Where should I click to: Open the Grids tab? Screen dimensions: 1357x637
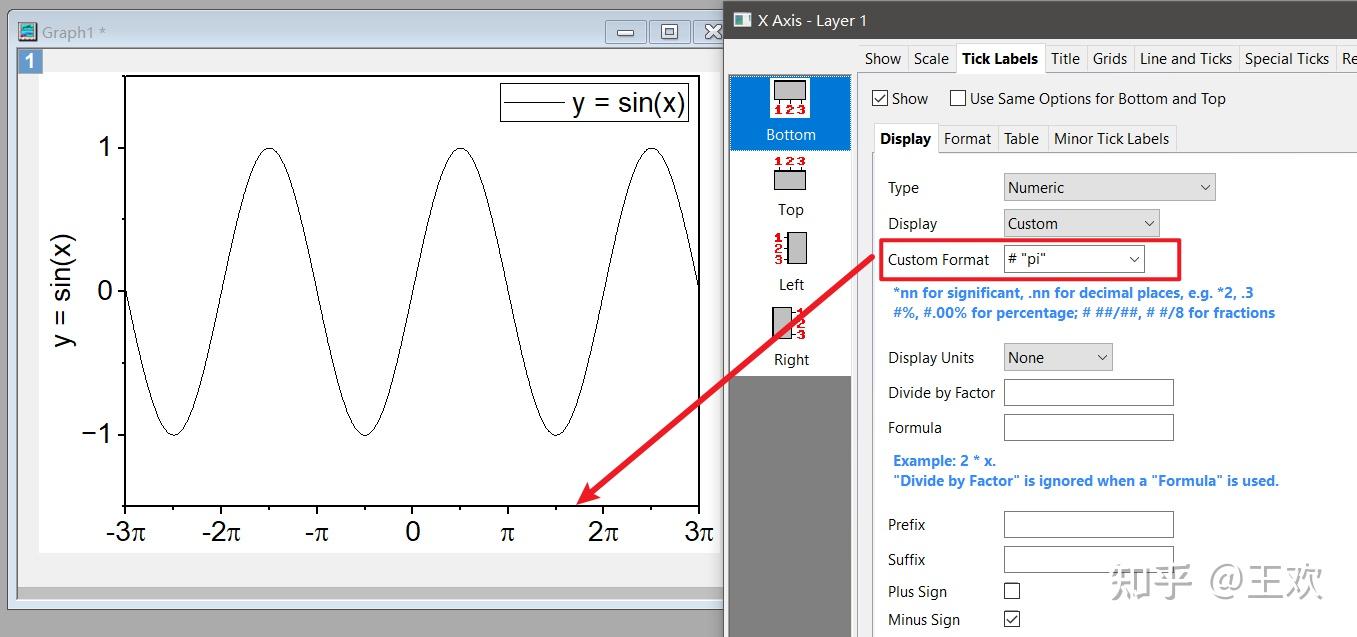pos(1110,58)
